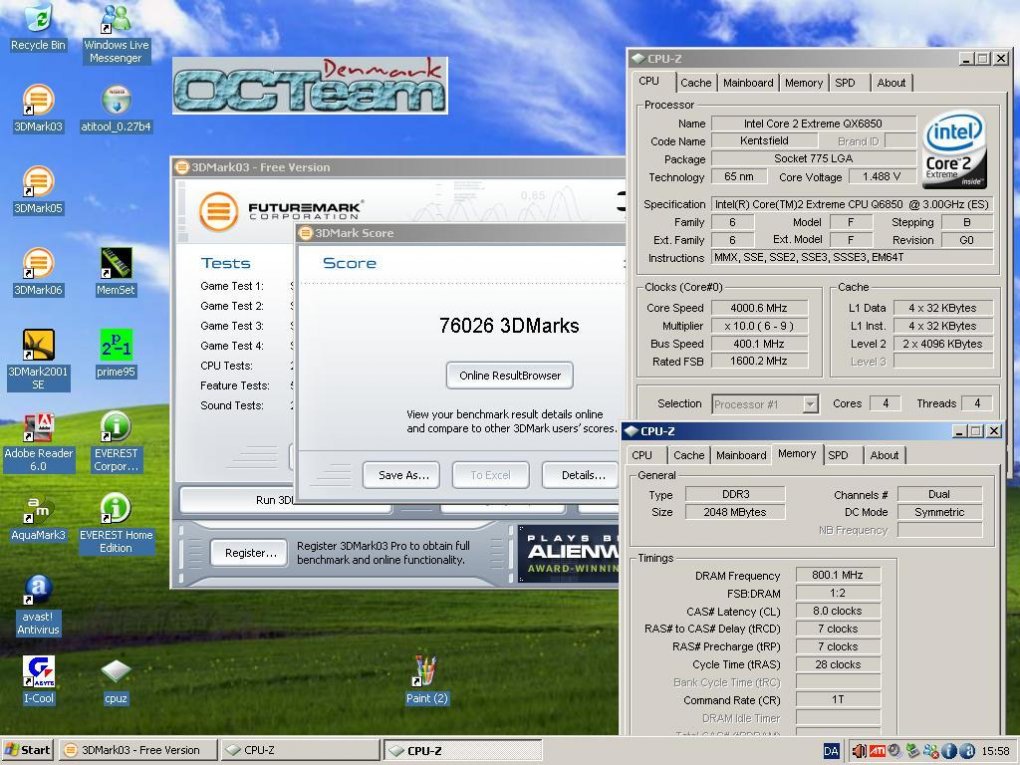Open Memory tab in upper CPU-Z window
This screenshot has height=765, width=1020.
(x=803, y=83)
